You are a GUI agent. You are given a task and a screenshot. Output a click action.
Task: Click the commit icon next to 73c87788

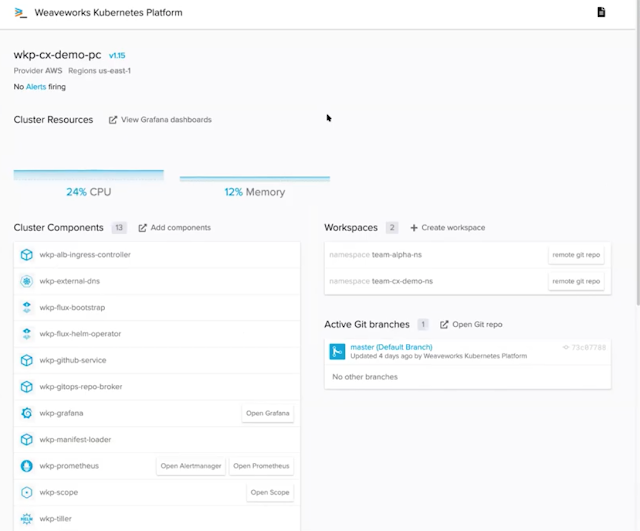click(566, 347)
